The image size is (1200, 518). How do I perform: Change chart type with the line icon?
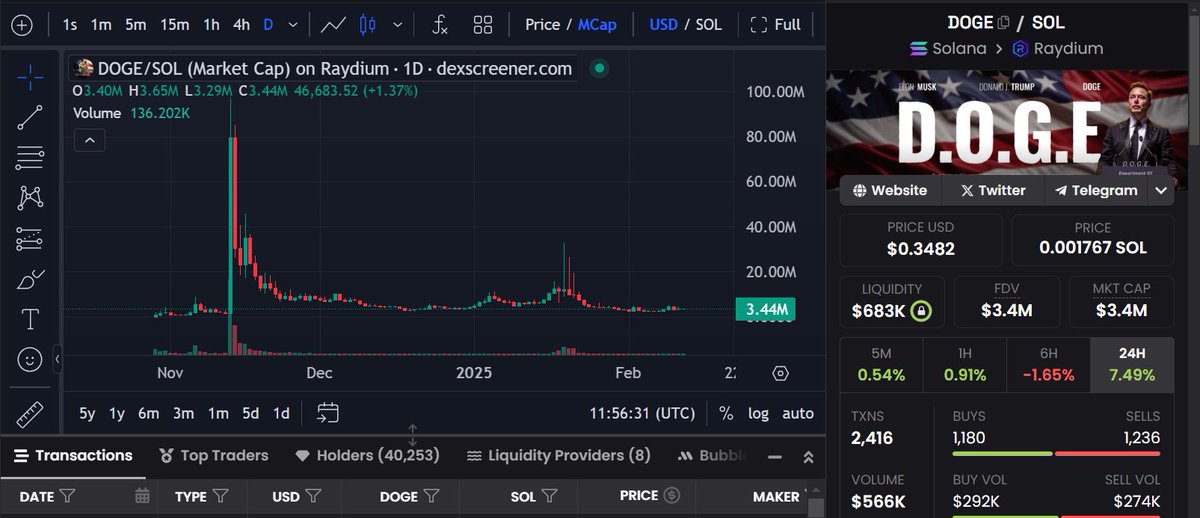click(333, 25)
